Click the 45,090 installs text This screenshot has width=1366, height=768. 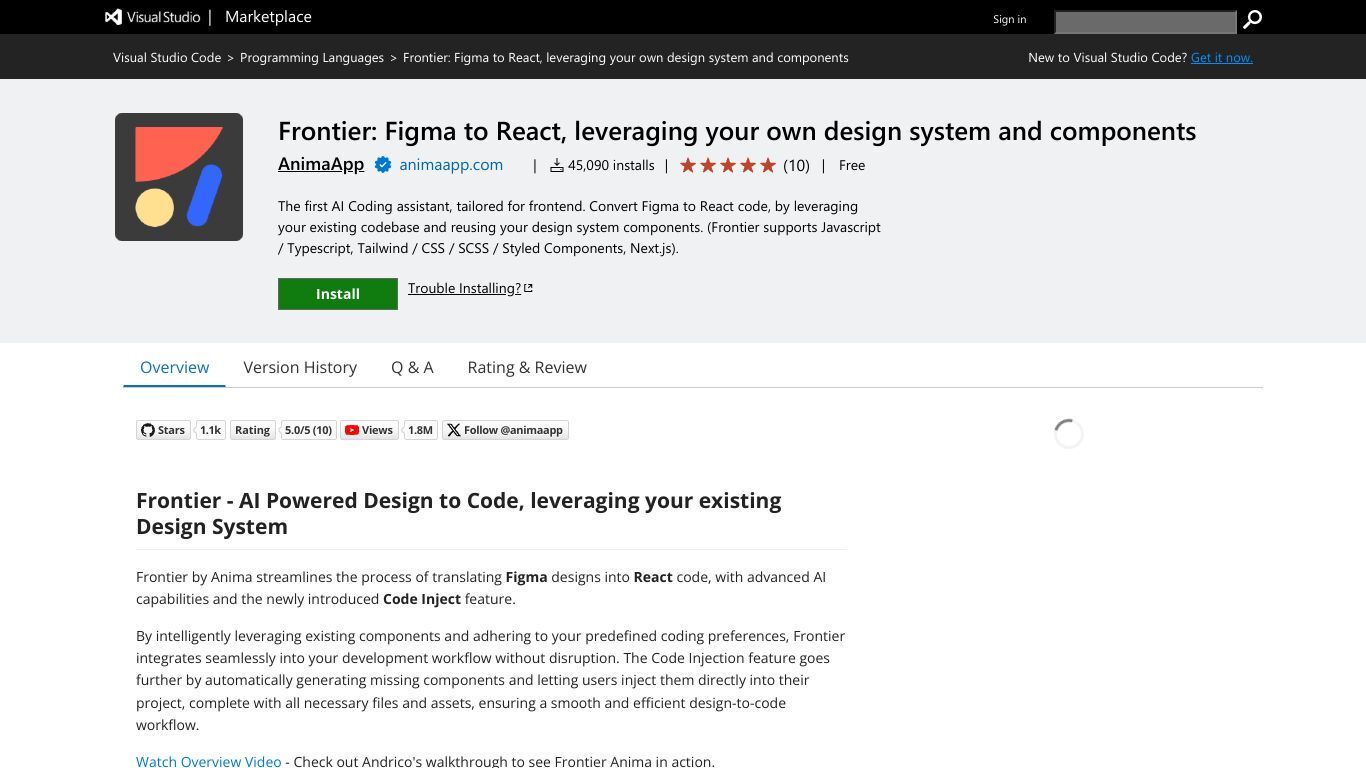tap(611, 165)
